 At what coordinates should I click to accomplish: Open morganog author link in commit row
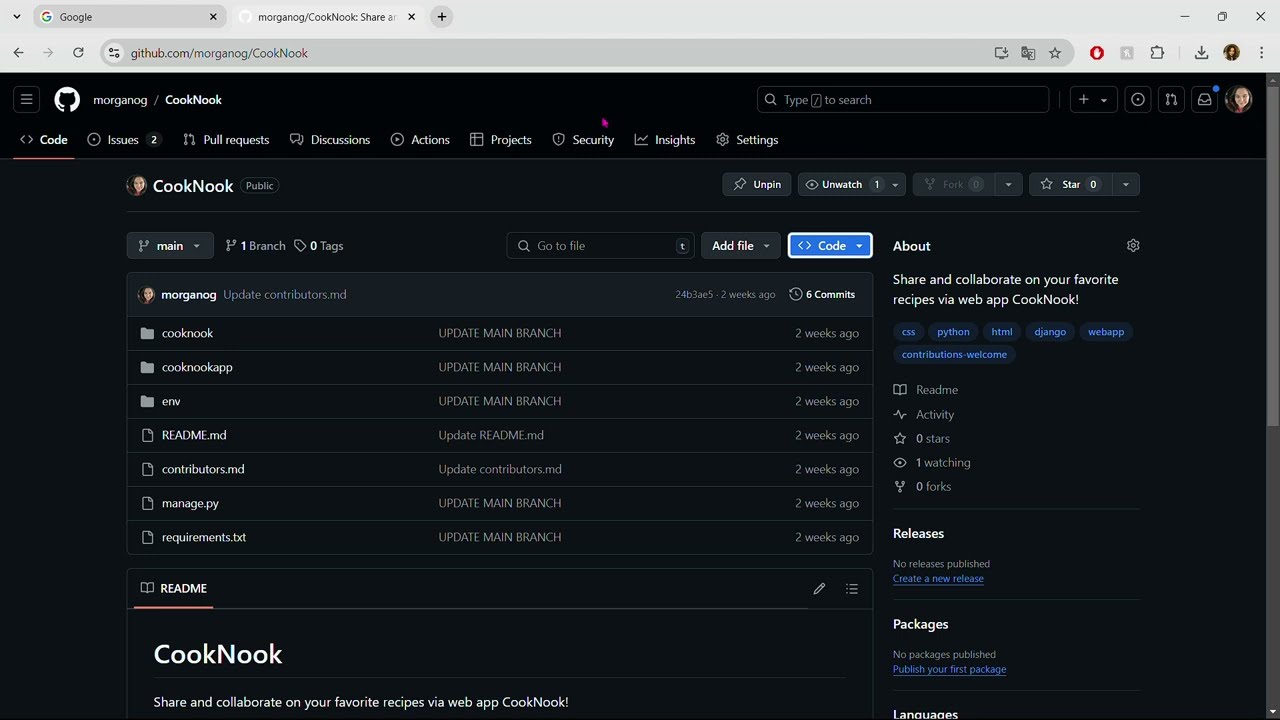[189, 295]
